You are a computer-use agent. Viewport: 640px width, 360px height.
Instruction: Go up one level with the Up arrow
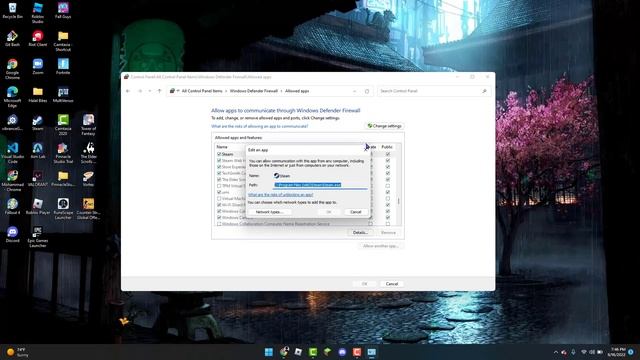(160, 91)
